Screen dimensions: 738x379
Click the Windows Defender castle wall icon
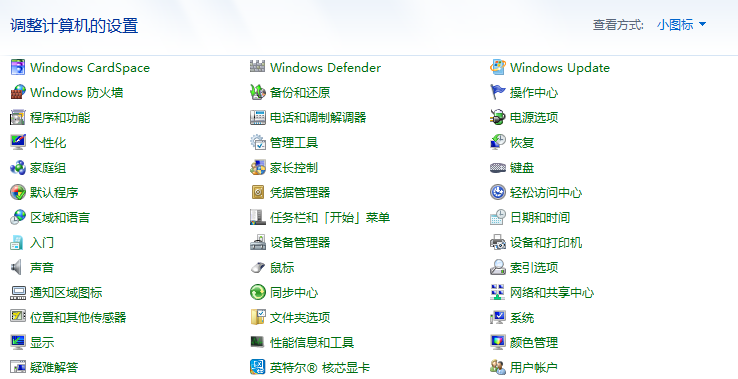257,67
